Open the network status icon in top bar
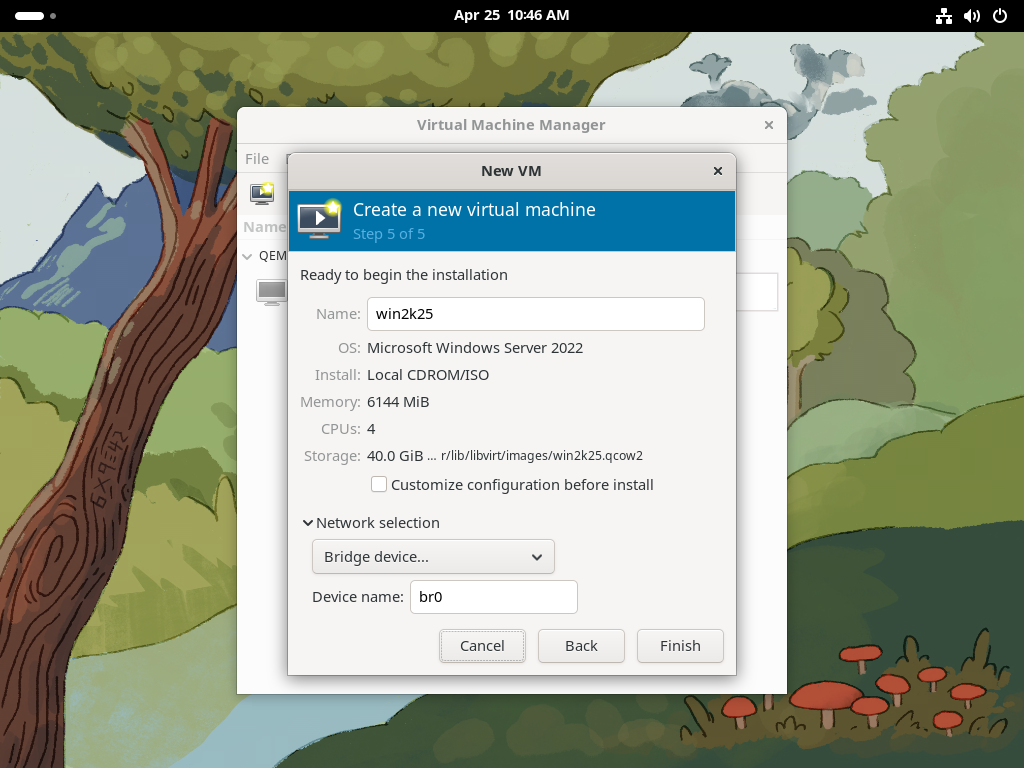This screenshot has width=1024, height=768. (944, 16)
